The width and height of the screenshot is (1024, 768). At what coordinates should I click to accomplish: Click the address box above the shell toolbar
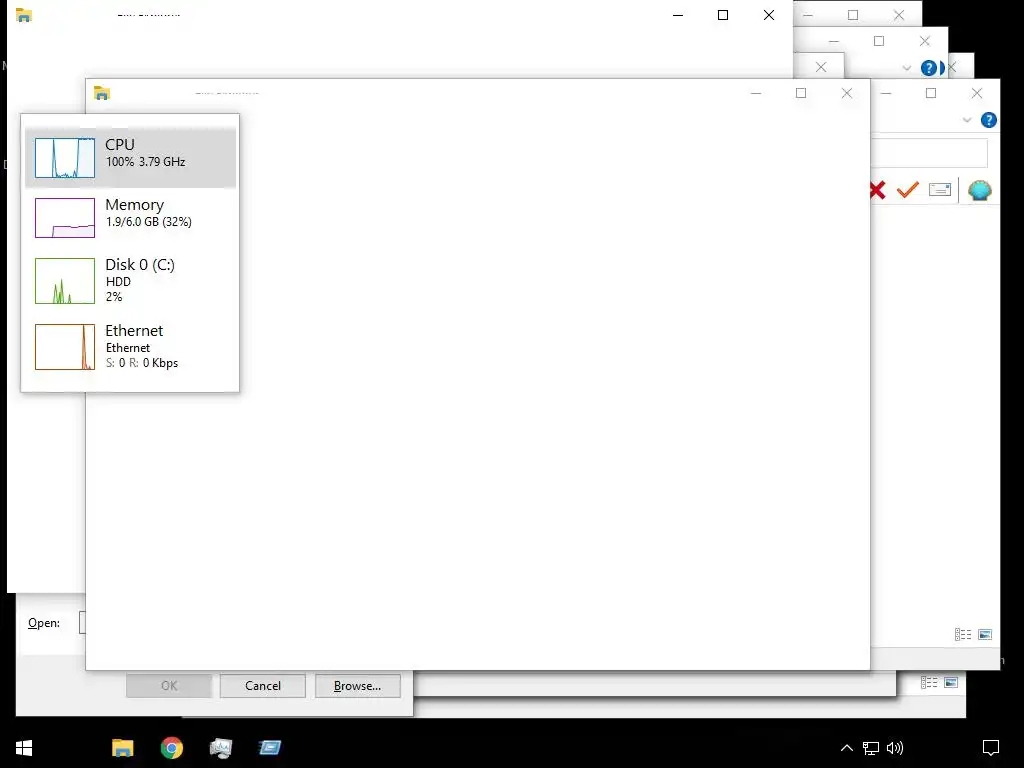tap(929, 153)
